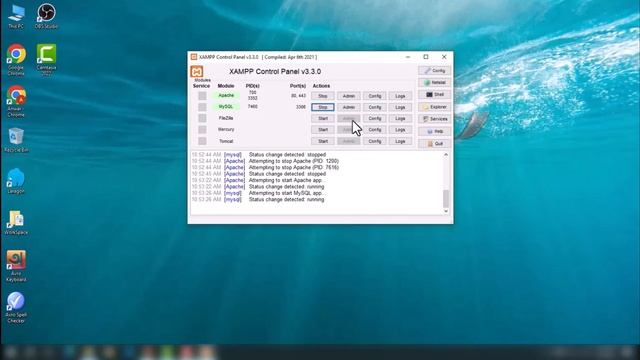
Task: Open the Mercury Config menu
Action: point(374,130)
